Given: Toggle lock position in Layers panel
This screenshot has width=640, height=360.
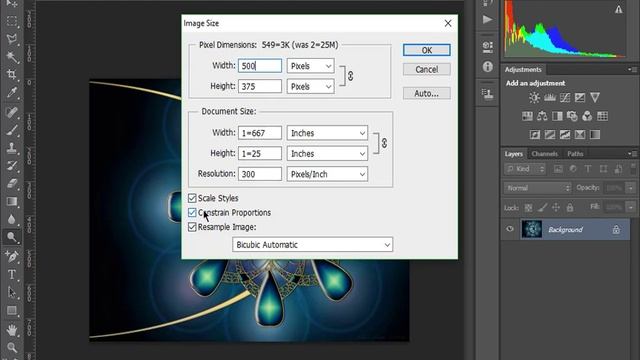Looking at the screenshot, I should [556, 208].
